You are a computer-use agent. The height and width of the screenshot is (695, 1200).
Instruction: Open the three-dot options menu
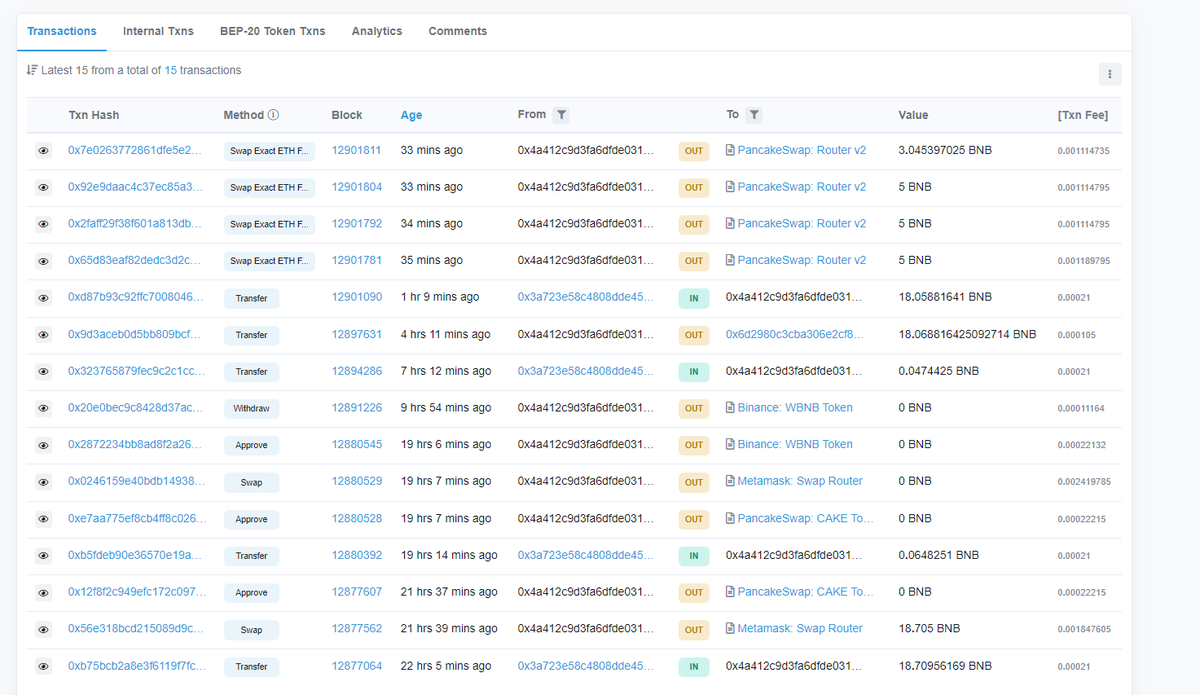click(1109, 74)
